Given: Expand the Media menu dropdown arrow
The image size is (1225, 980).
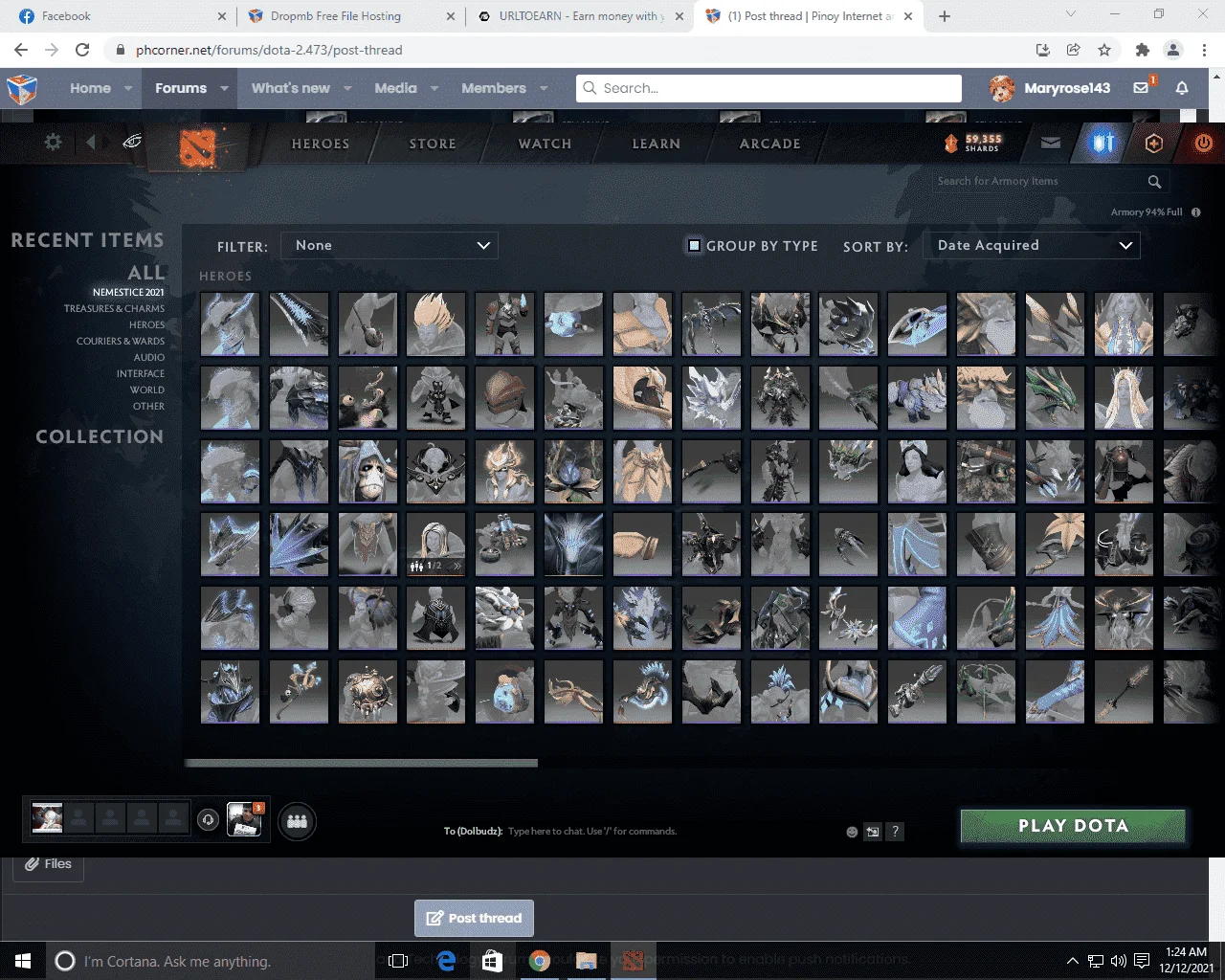Looking at the screenshot, I should point(434,88).
